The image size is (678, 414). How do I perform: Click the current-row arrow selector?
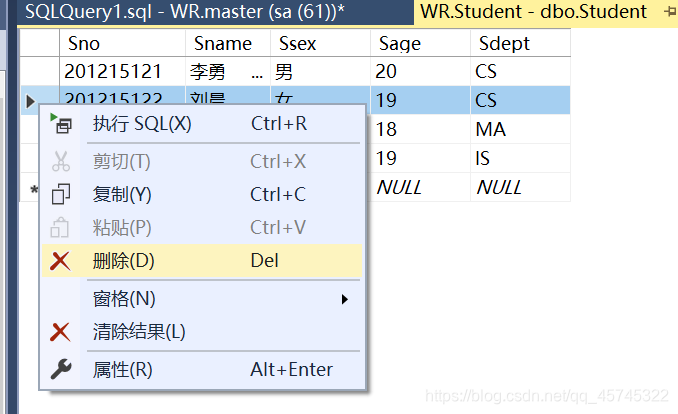coord(30,101)
